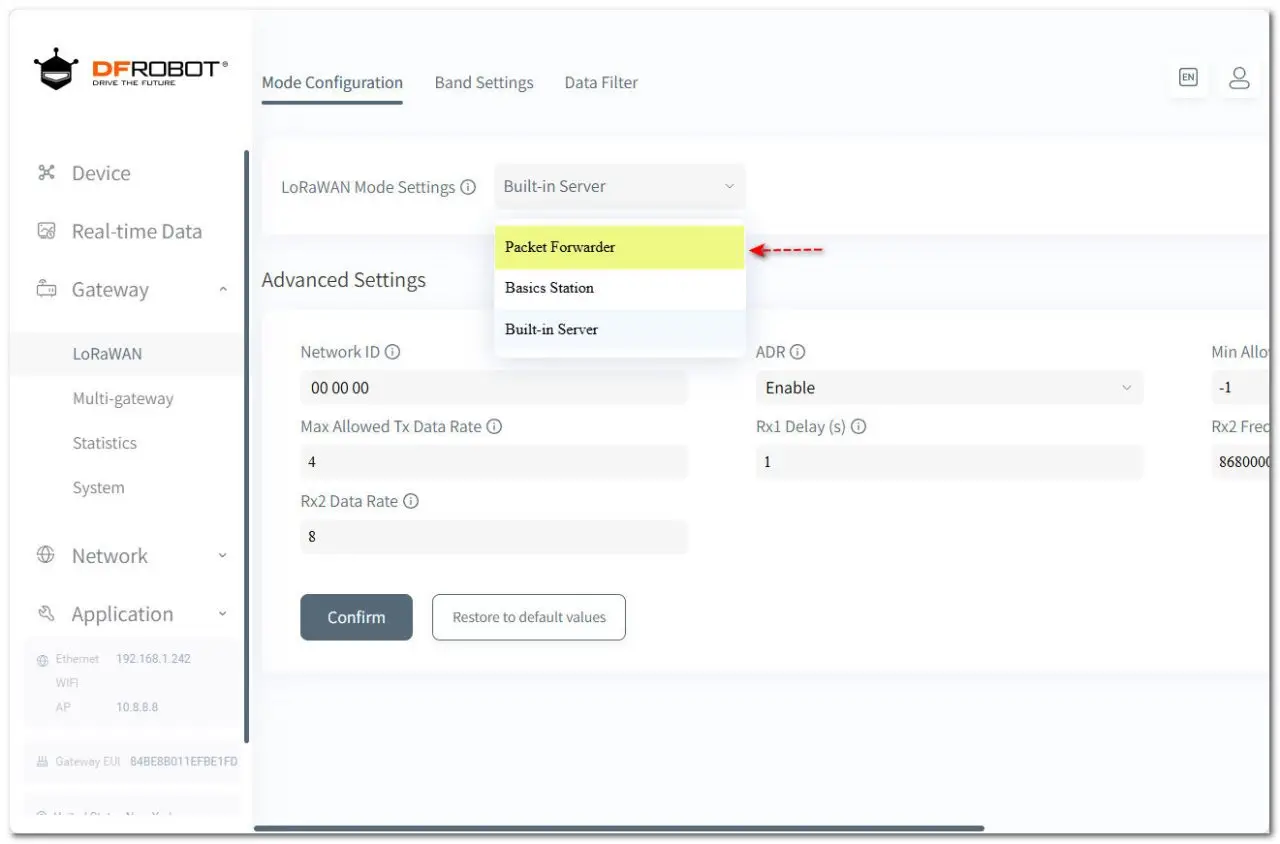
Task: Click the Rx1 Delay input field
Action: [x=949, y=462]
